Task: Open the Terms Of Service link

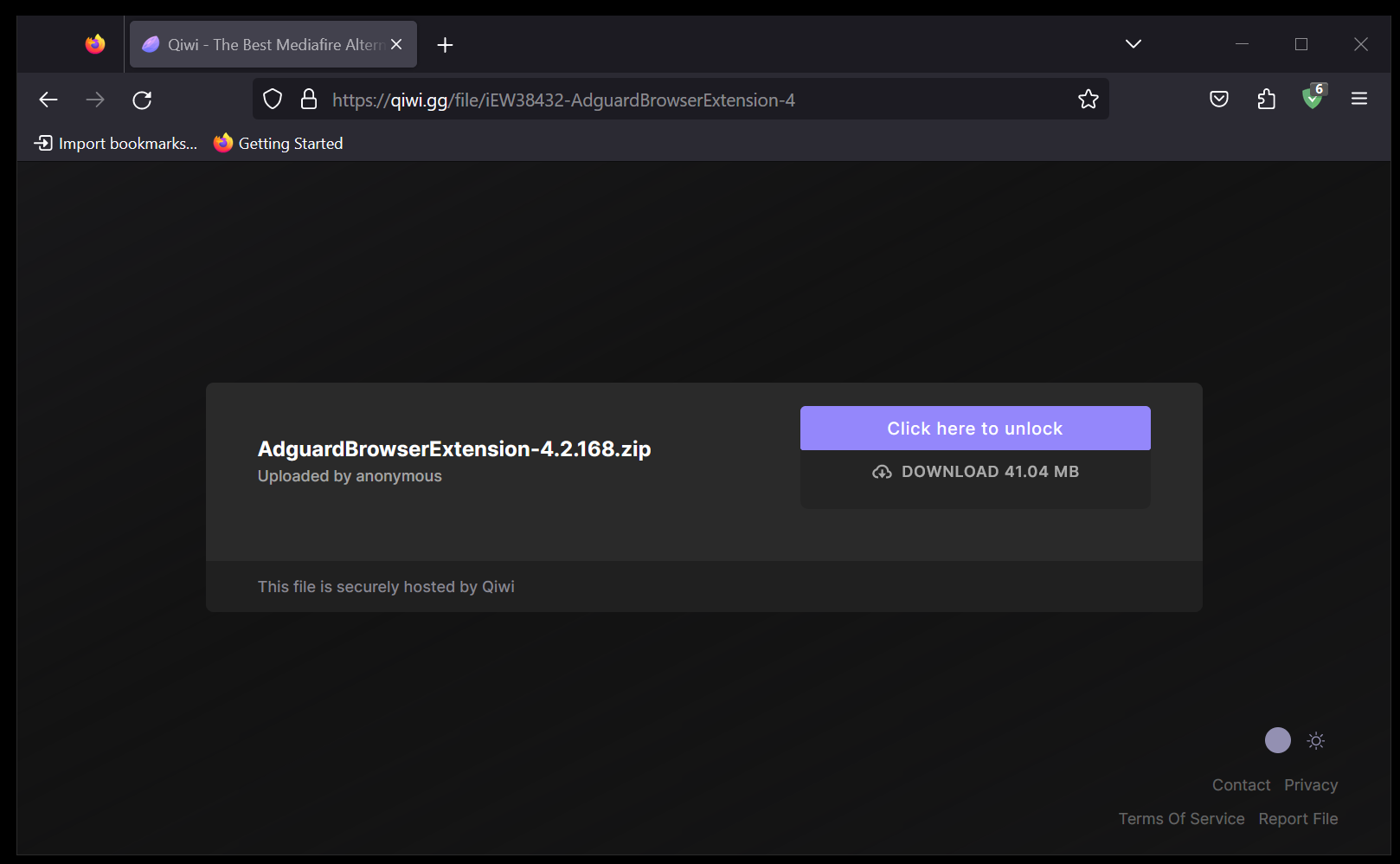Action: tap(1182, 818)
